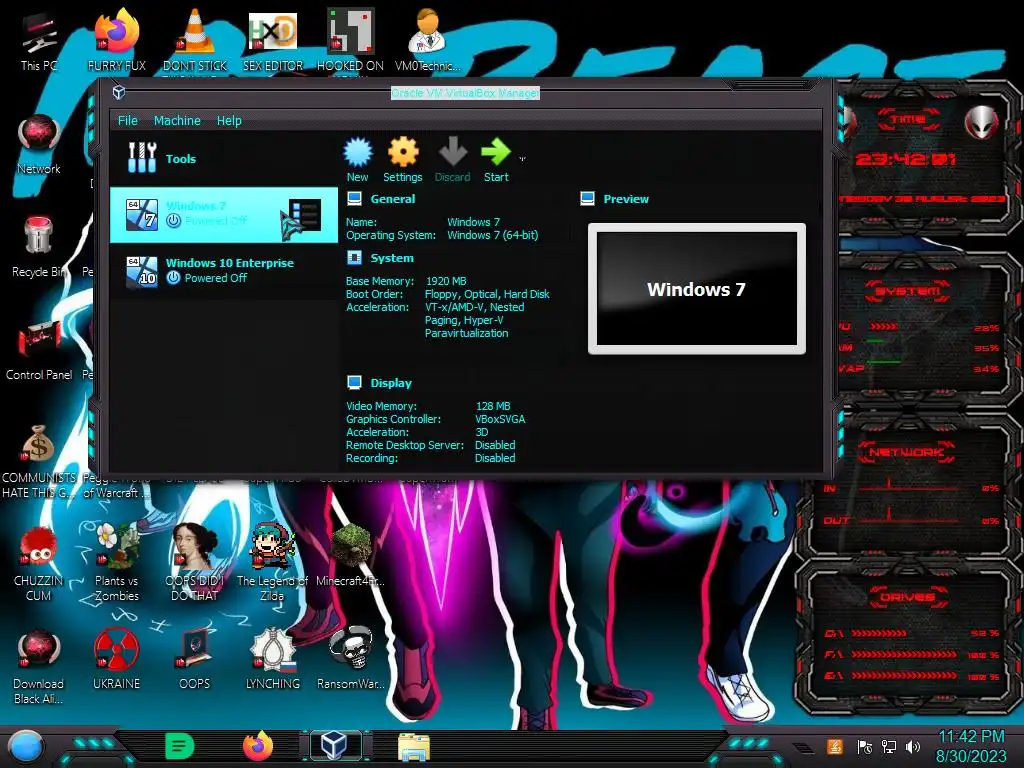Click the UKRAINE radiation symbol icon
The width and height of the screenshot is (1024, 768).
click(x=116, y=658)
